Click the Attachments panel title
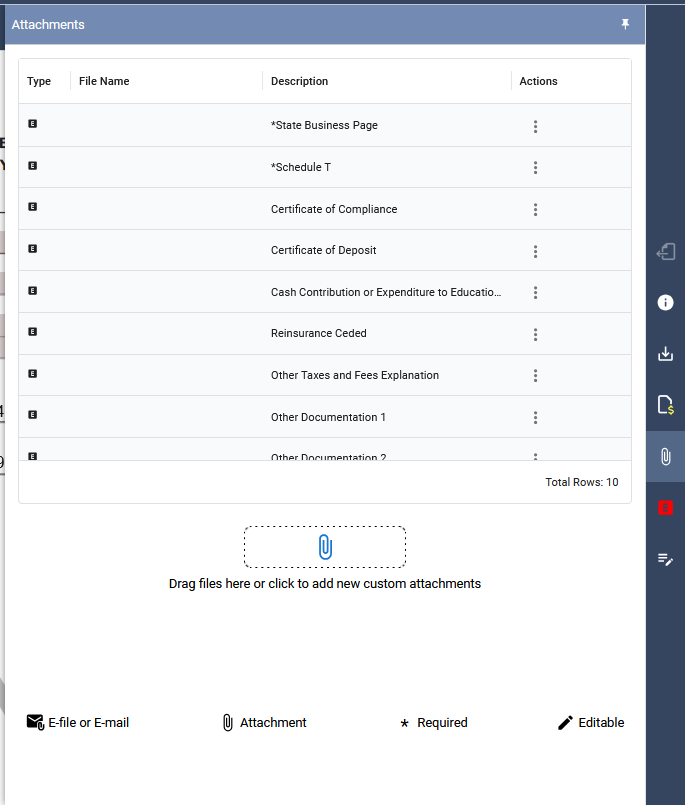The height and width of the screenshot is (805, 685). coord(48,25)
